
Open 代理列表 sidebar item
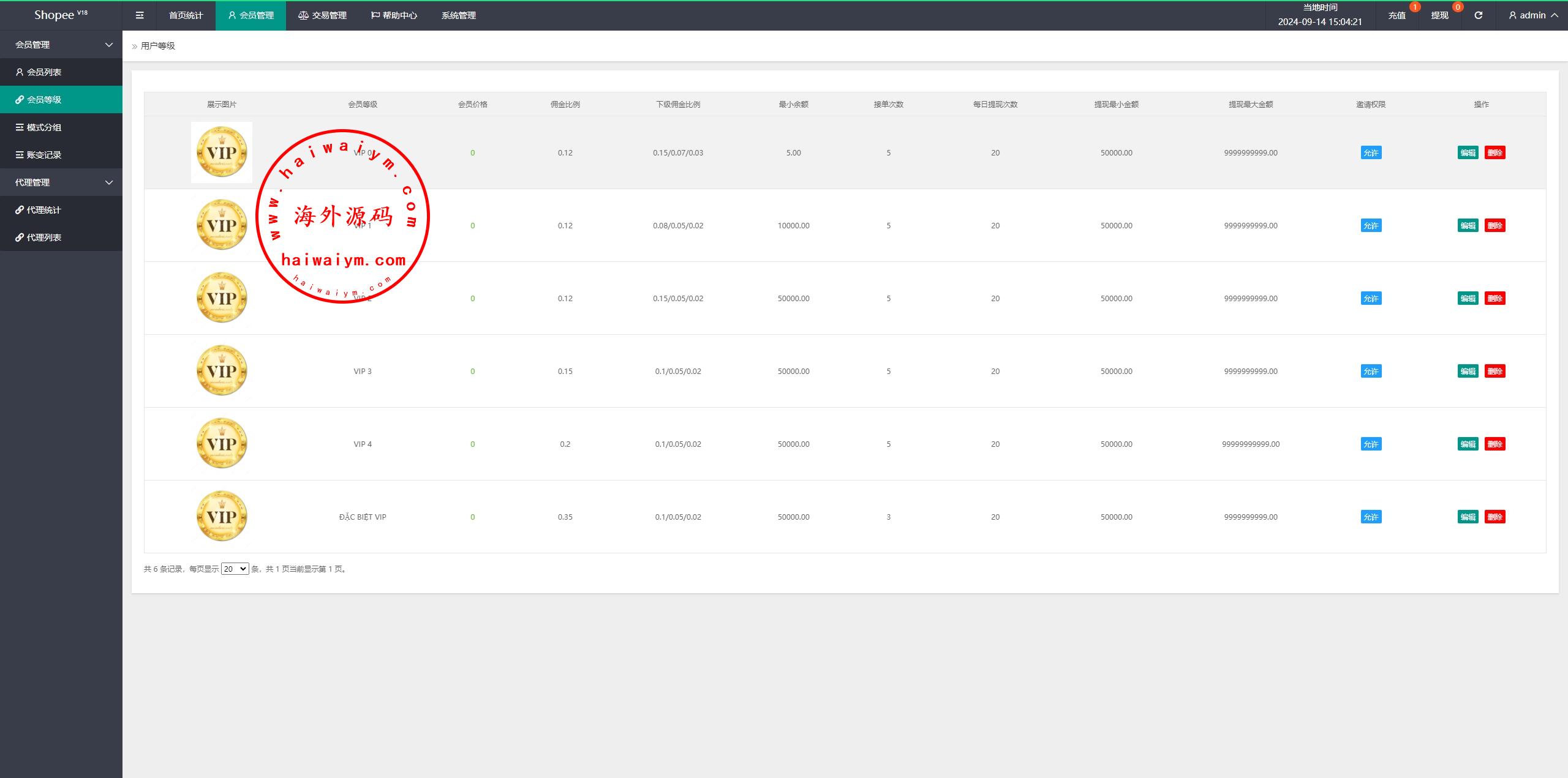[44, 238]
